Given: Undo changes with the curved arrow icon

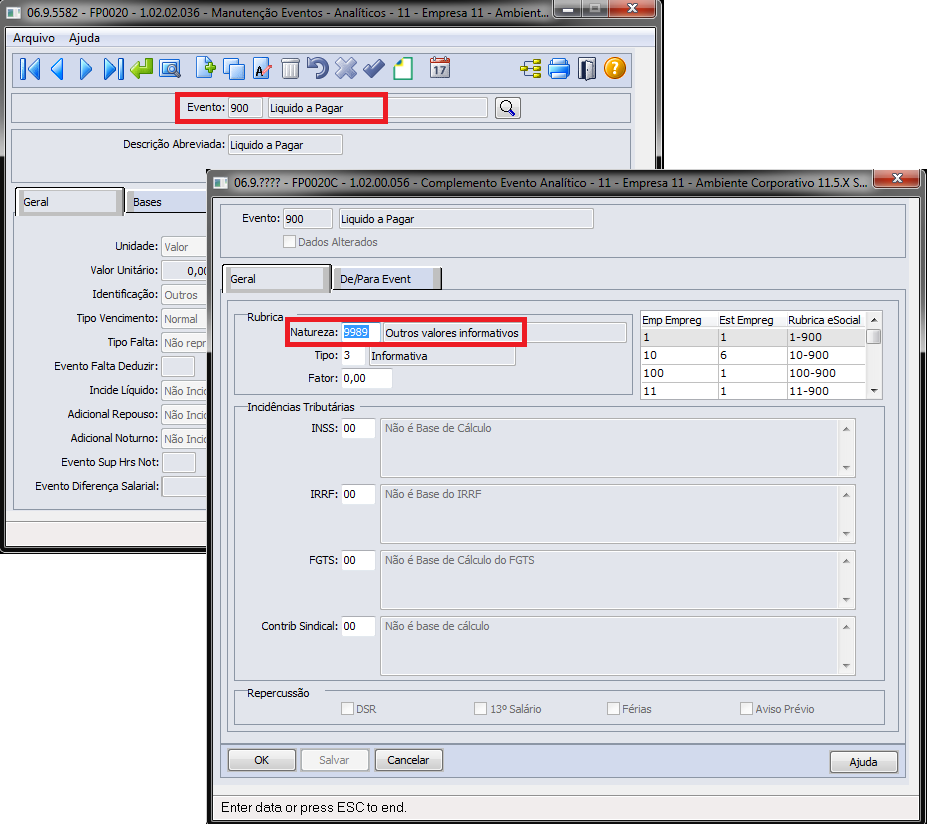Looking at the screenshot, I should click(318, 68).
